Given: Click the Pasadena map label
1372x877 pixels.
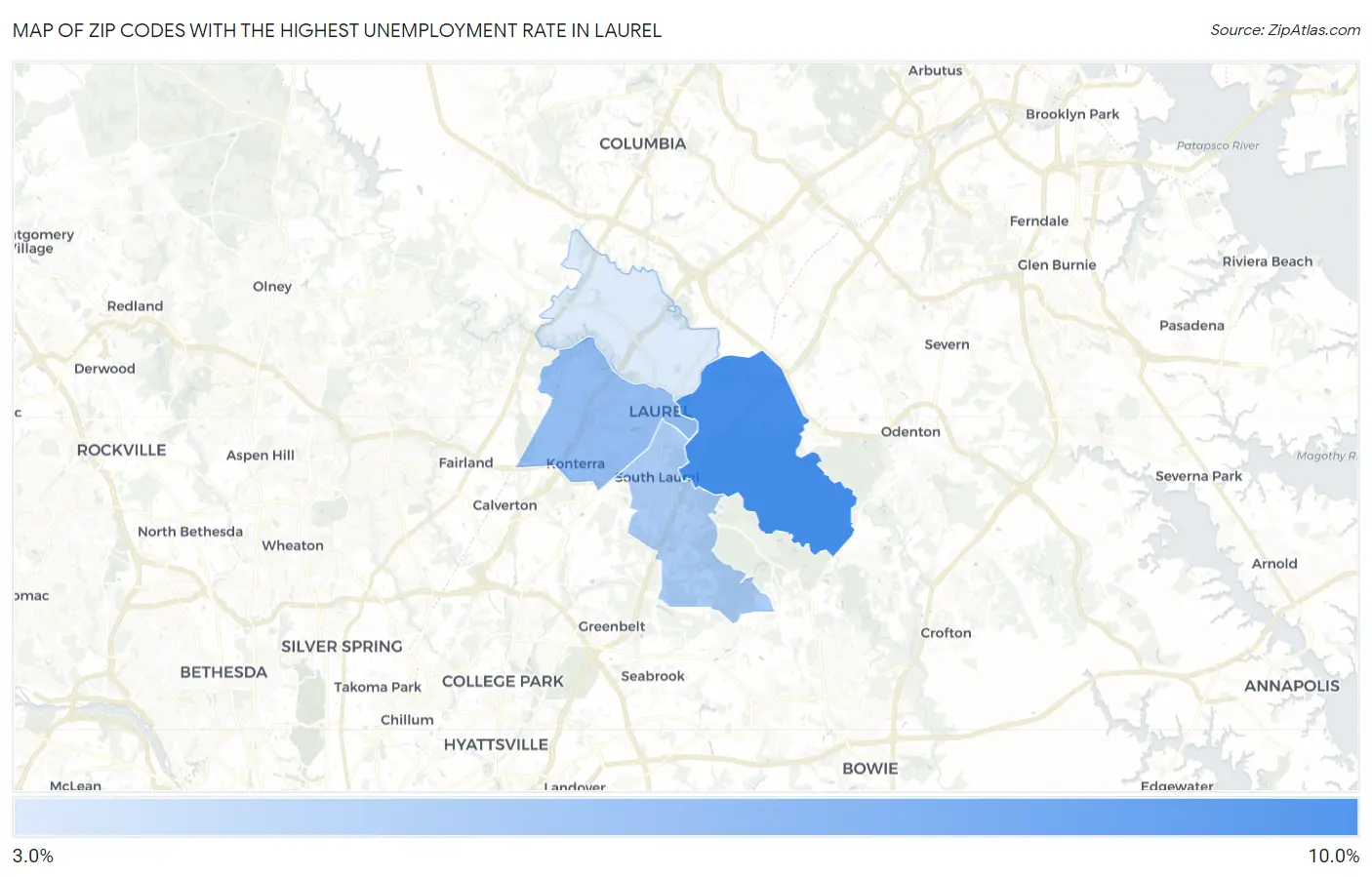Looking at the screenshot, I should 1191,325.
